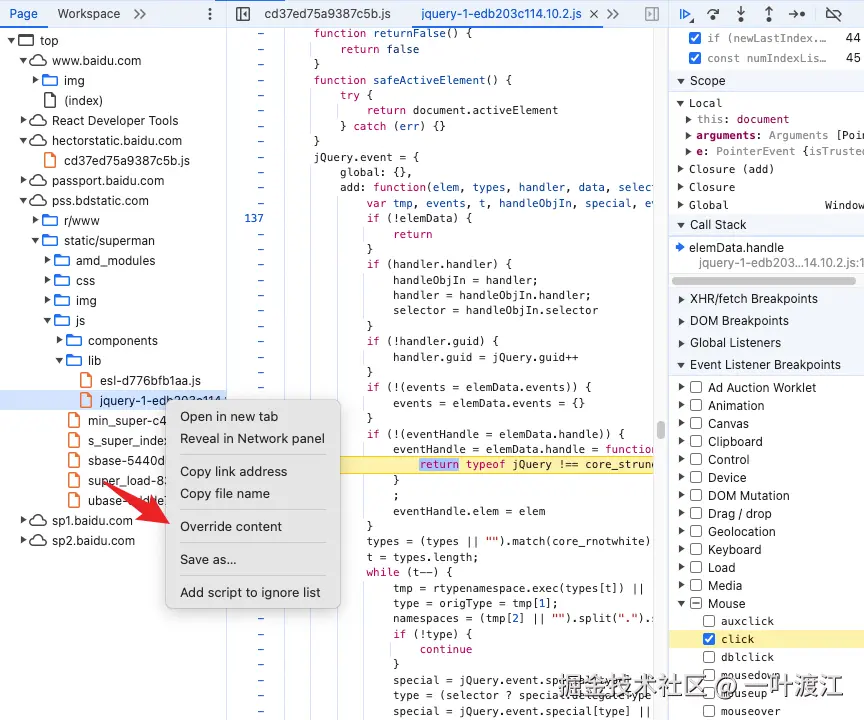Collapse the lib folder arrow

tap(60, 360)
